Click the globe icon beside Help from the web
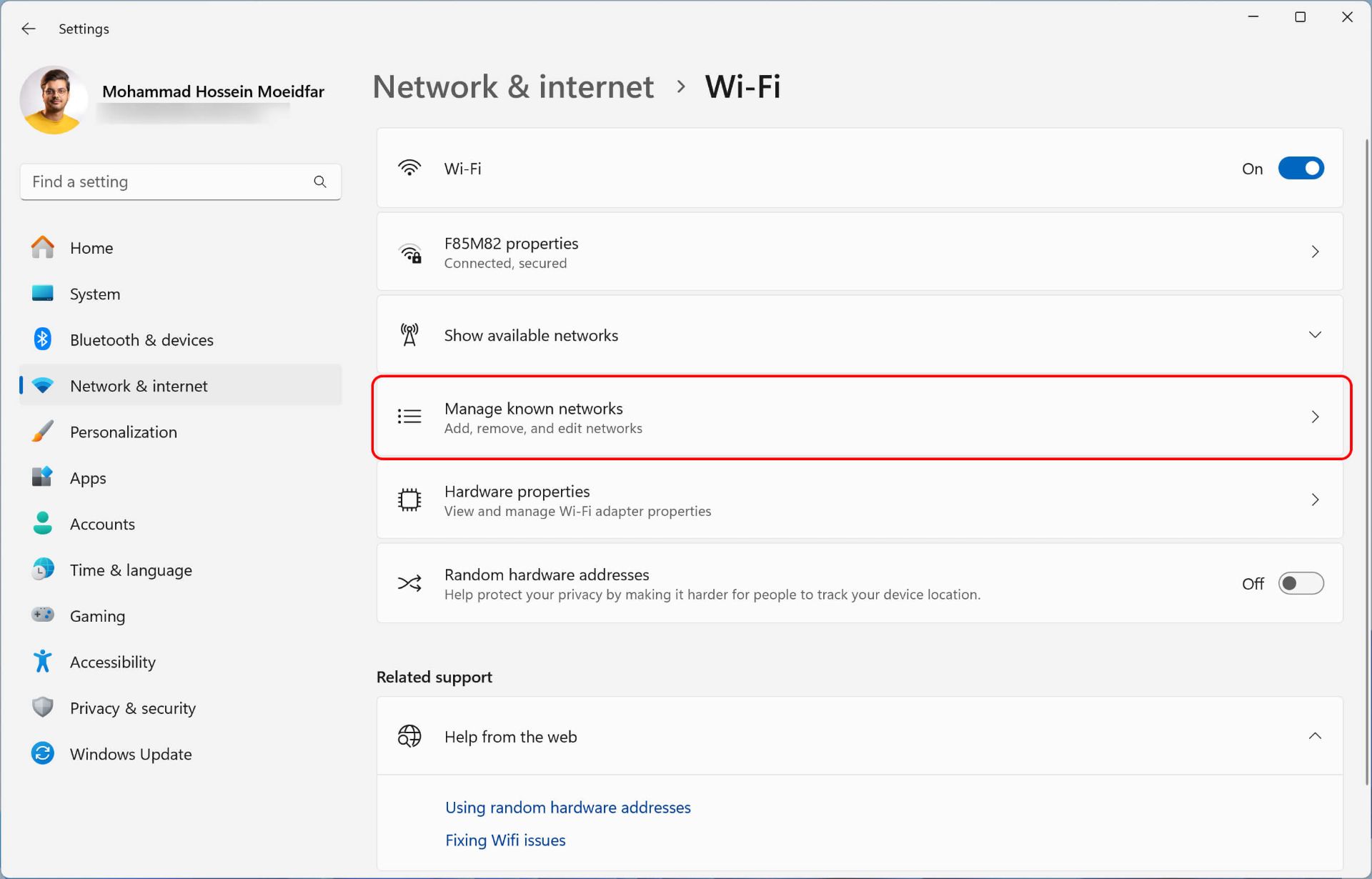 pyautogui.click(x=409, y=736)
